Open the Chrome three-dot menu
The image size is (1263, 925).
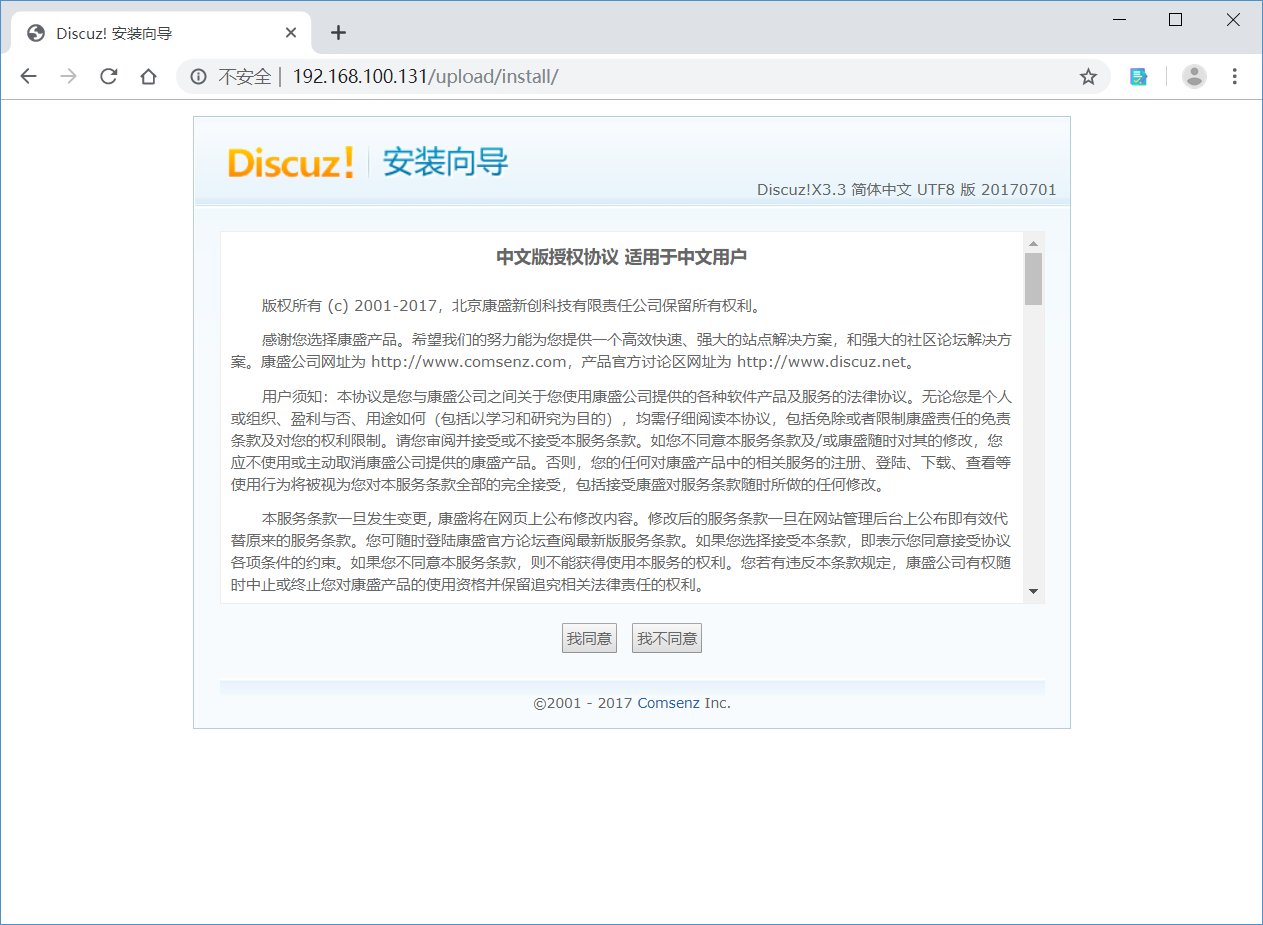click(1235, 76)
